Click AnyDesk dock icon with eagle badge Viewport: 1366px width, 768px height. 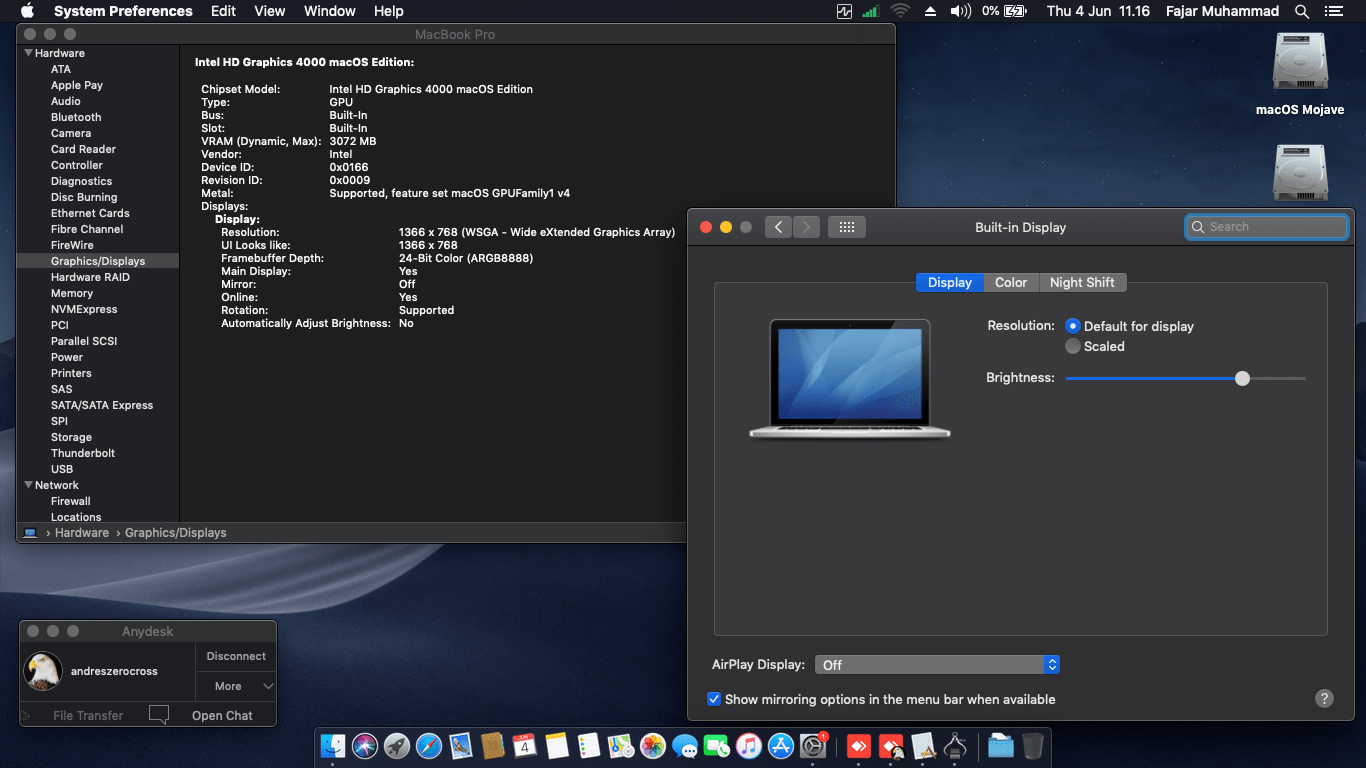coord(891,746)
